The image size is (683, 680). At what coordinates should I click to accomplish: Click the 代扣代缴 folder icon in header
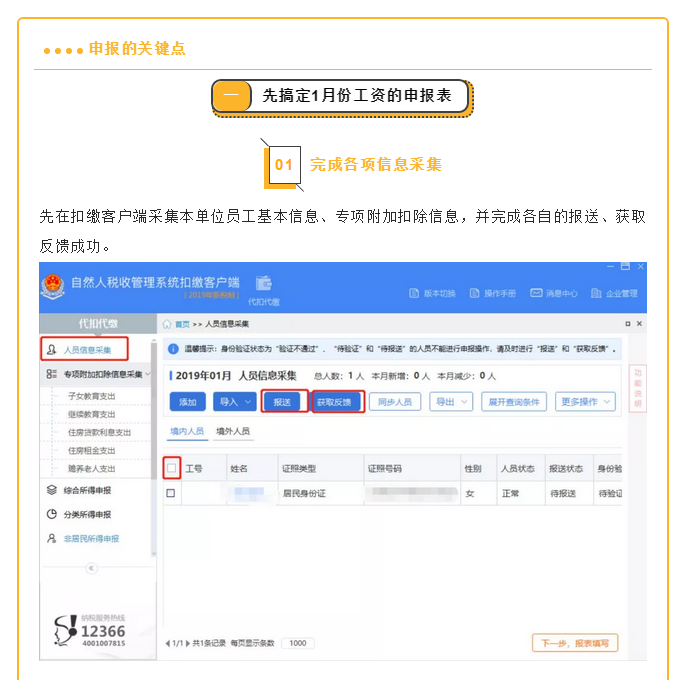[264, 284]
